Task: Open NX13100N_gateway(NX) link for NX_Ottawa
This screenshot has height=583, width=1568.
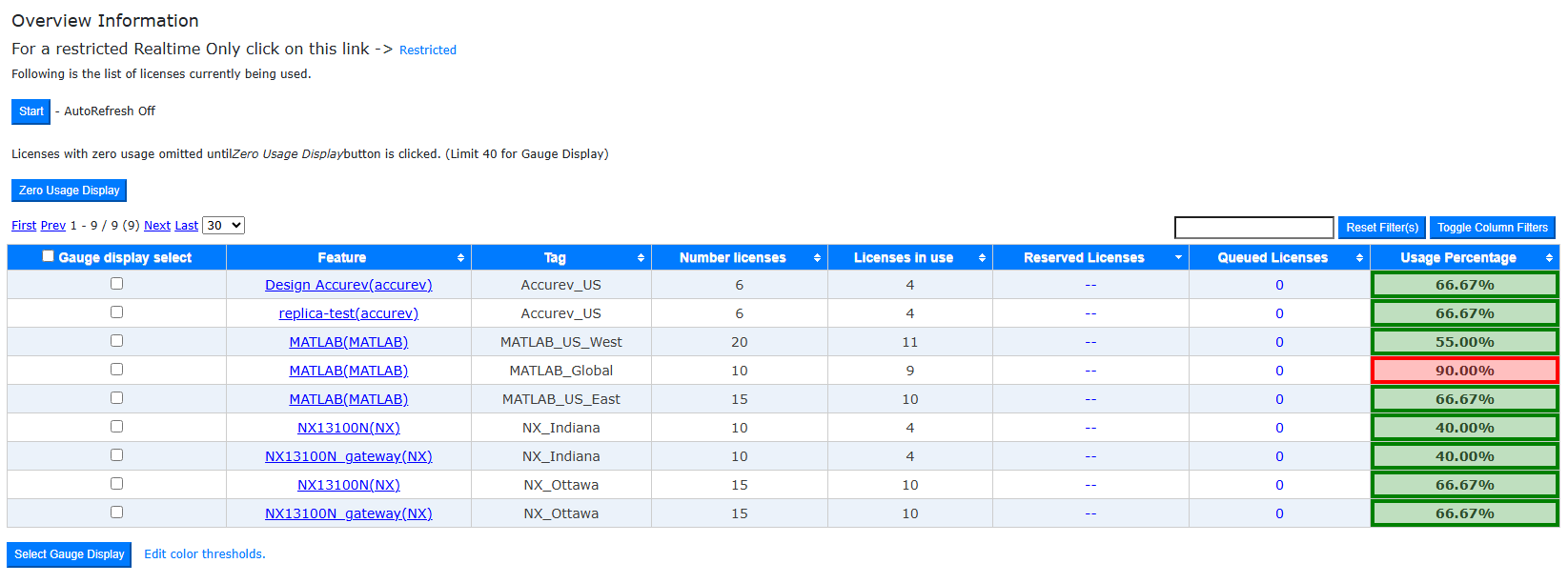Action: [x=349, y=513]
